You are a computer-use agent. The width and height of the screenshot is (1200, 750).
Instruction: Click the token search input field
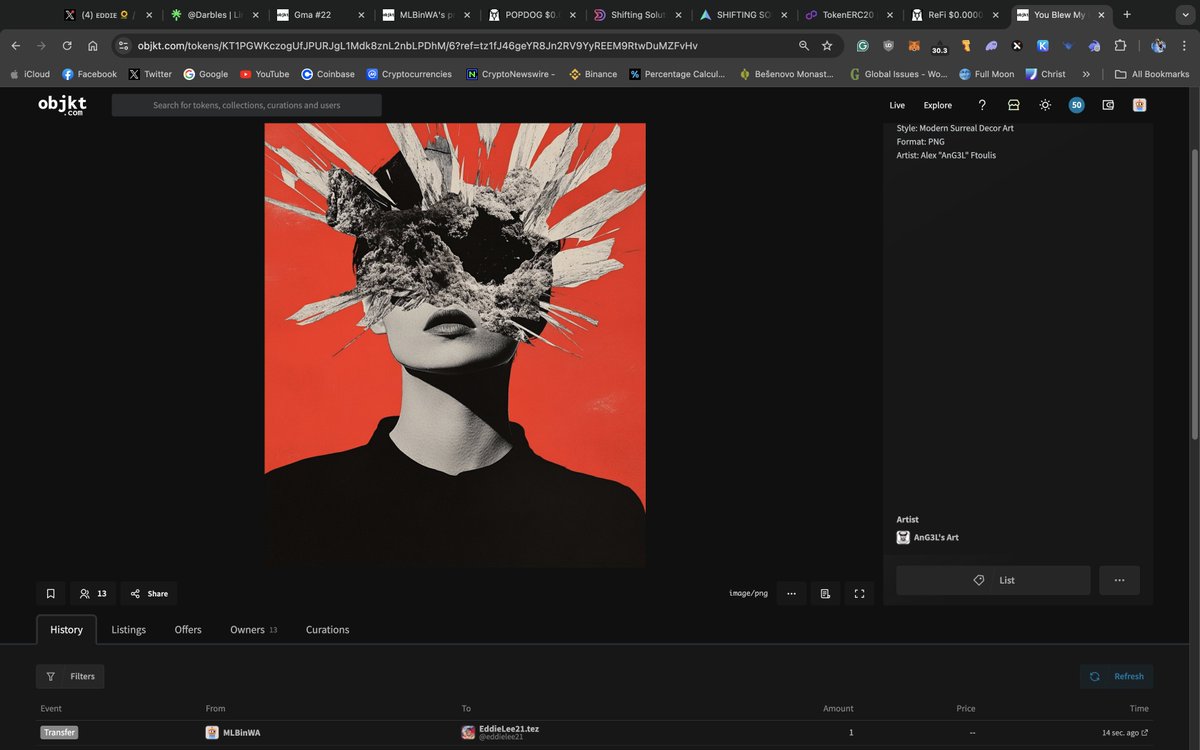[x=247, y=105]
